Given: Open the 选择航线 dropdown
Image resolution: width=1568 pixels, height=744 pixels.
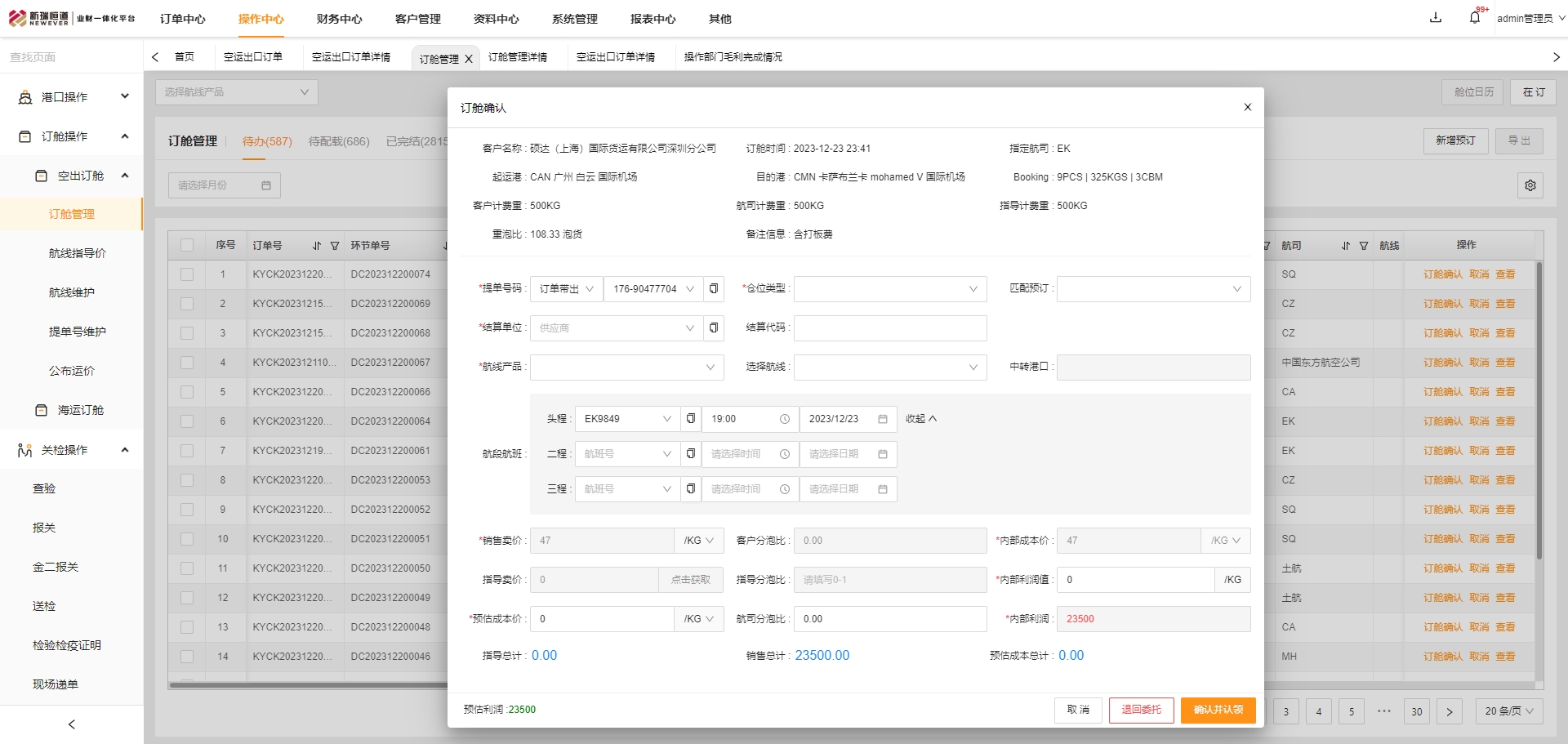Looking at the screenshot, I should click(890, 367).
